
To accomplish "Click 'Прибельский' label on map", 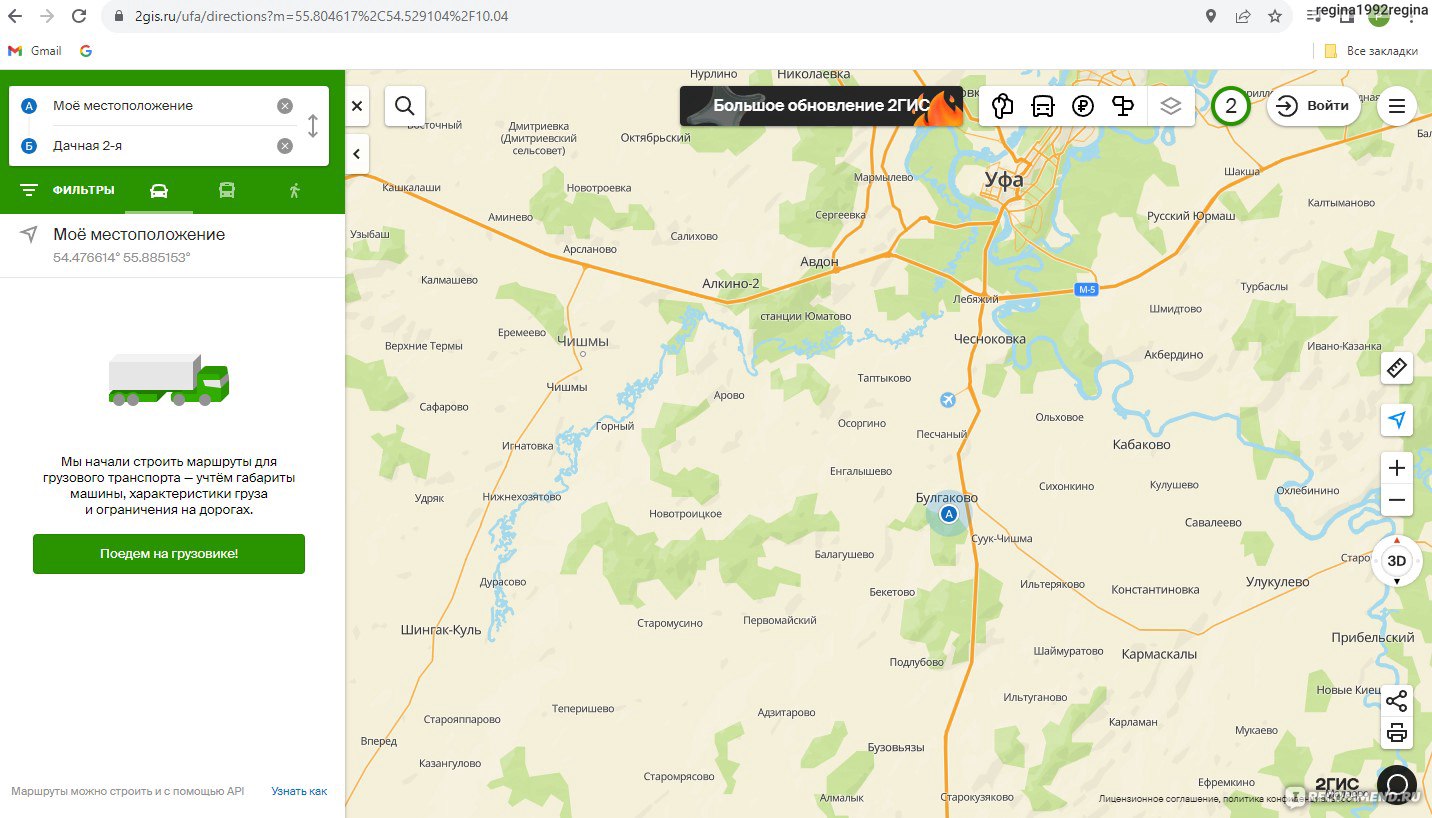I will coord(1372,637).
